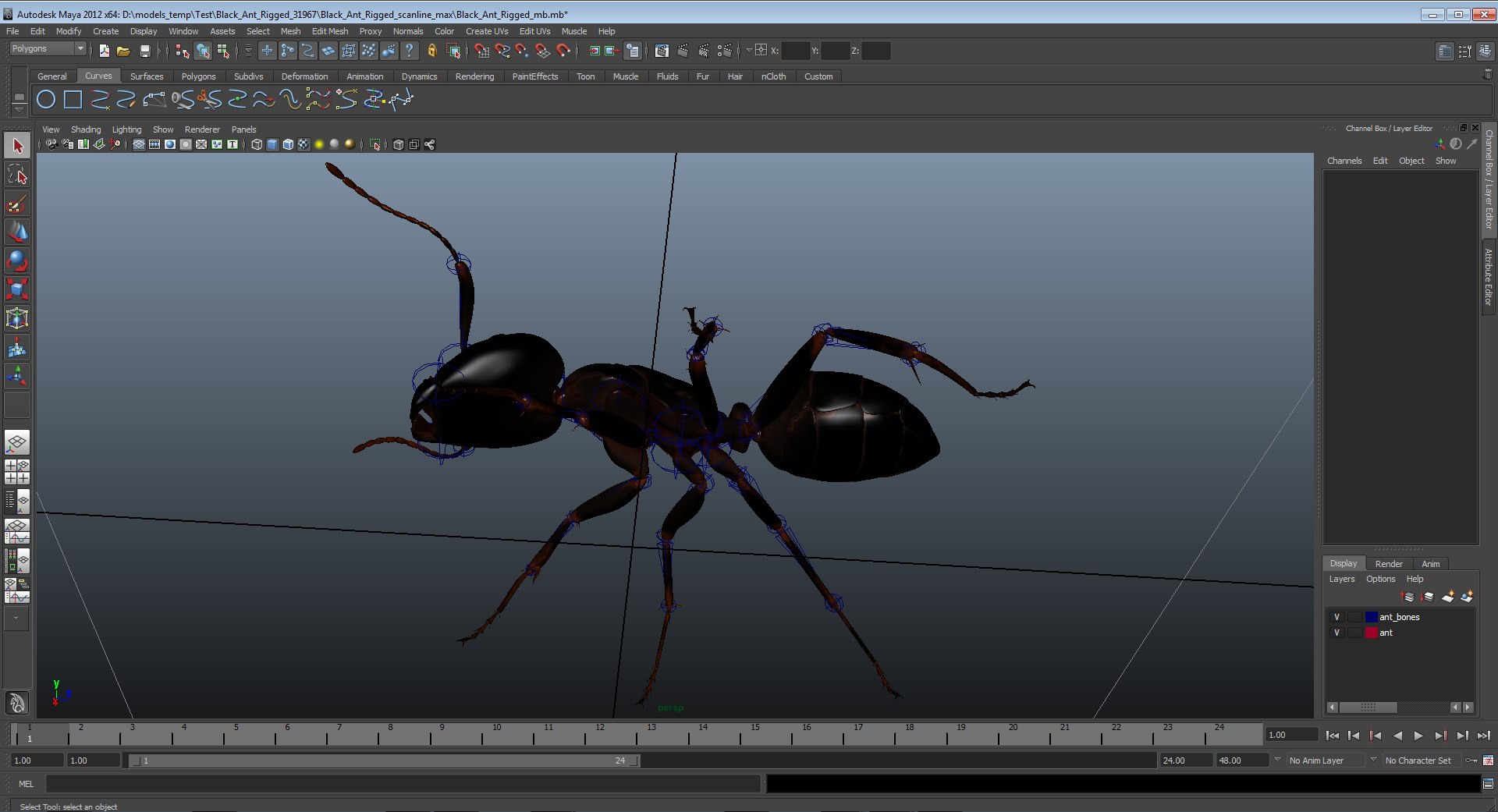The width and height of the screenshot is (1498, 812).
Task: Click the NURBS Square shelf icon
Action: point(73,100)
